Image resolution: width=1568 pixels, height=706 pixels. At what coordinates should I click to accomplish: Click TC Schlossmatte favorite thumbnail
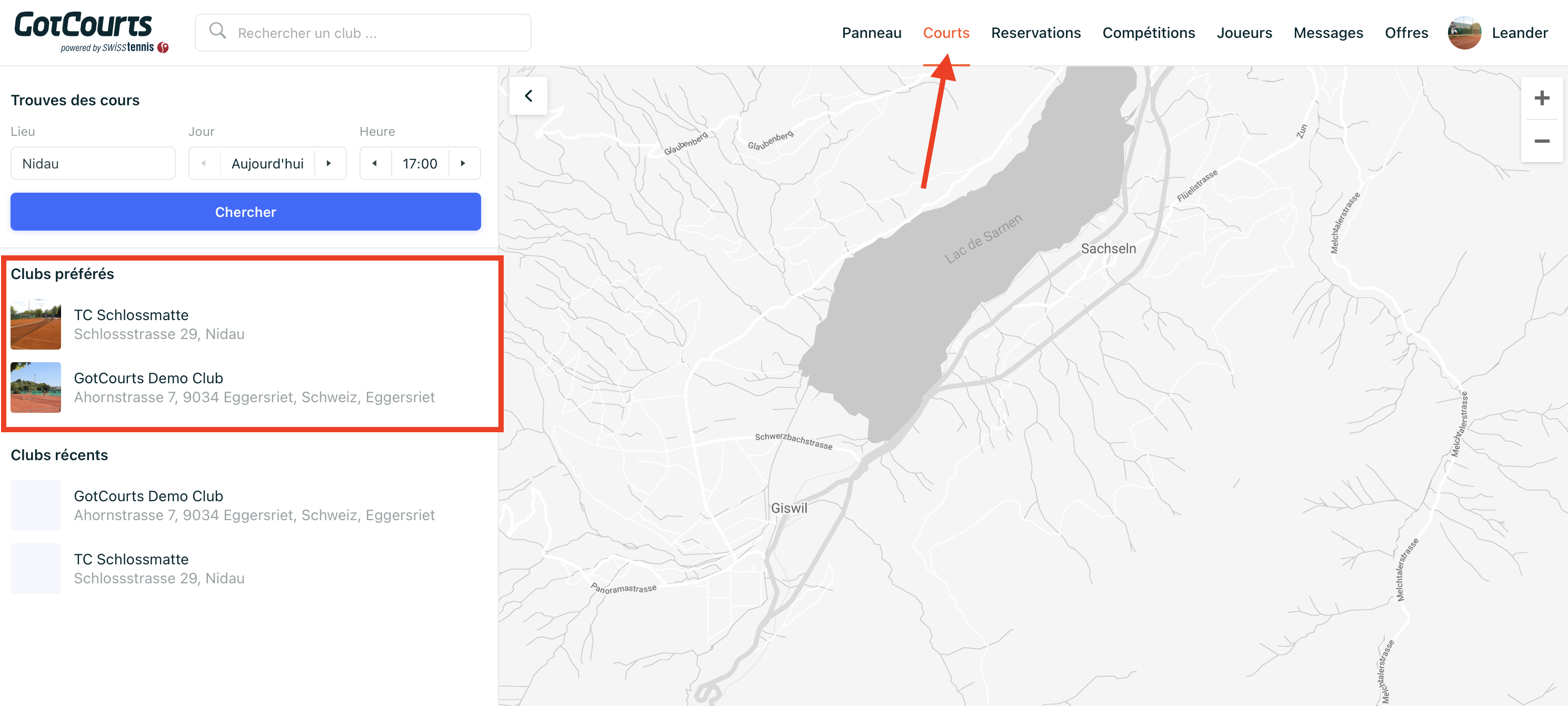click(36, 324)
